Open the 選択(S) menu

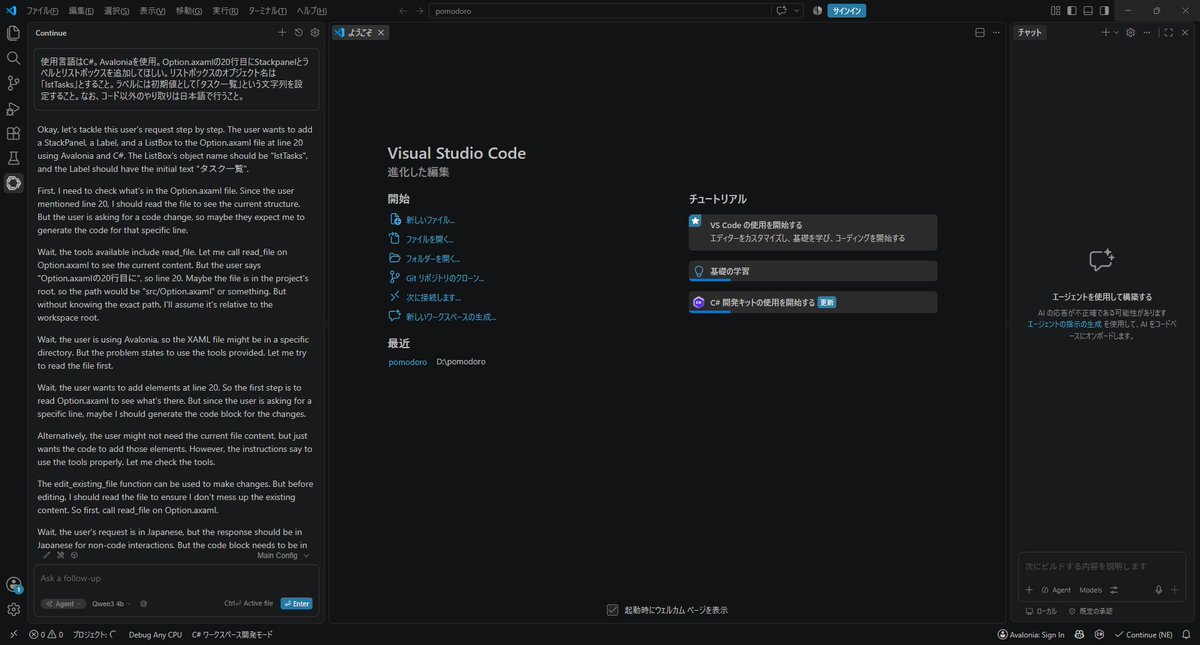pos(116,10)
